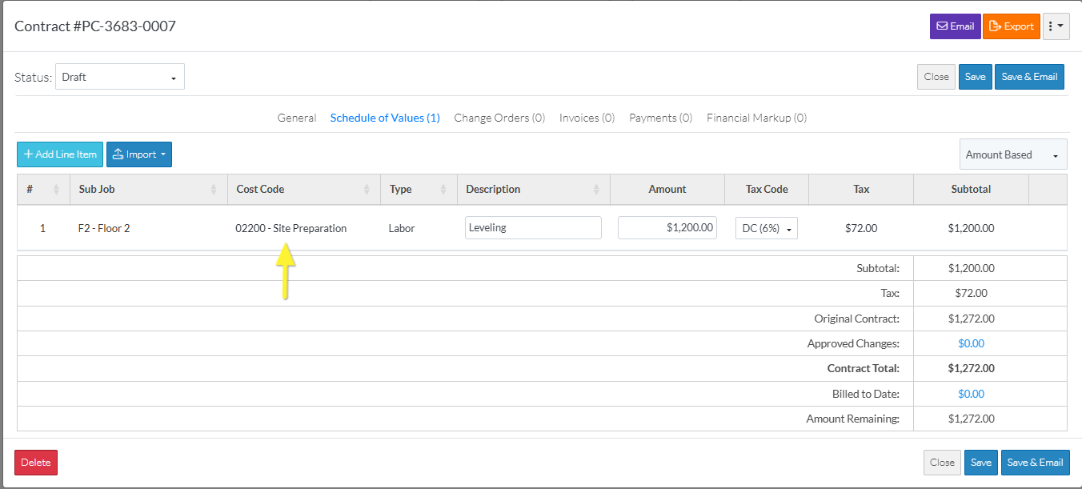Sort by the # column sort arrows
The image size is (1082, 489).
pyautogui.click(x=56, y=190)
